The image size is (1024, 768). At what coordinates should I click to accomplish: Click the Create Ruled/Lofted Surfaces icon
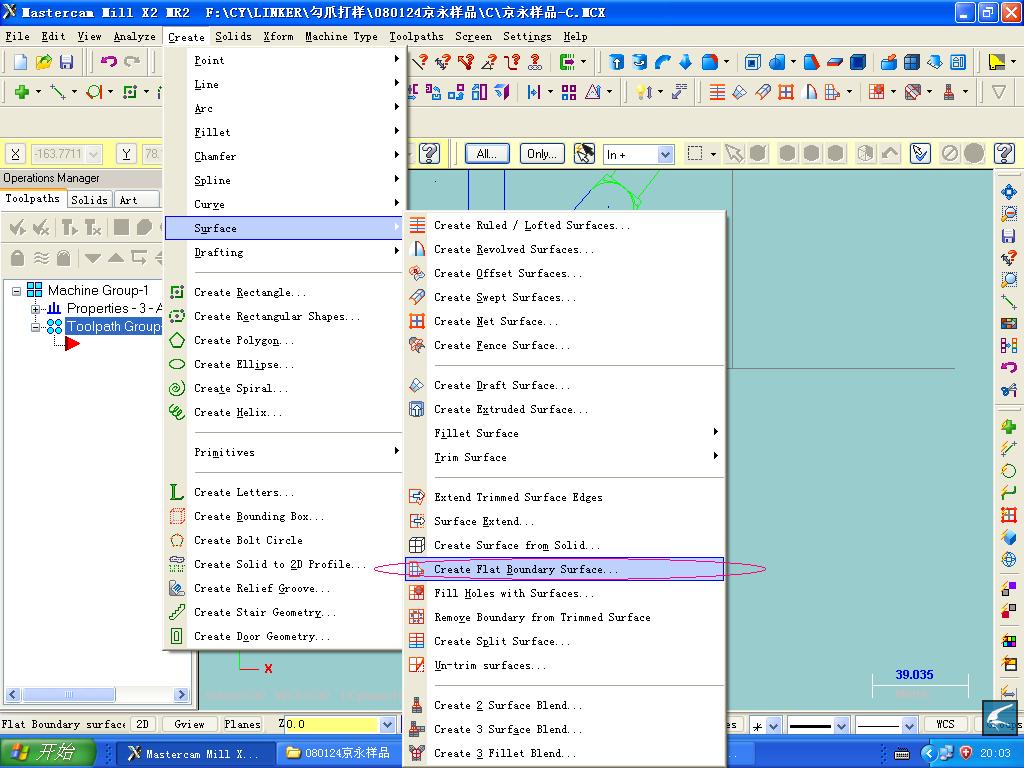[x=417, y=225]
